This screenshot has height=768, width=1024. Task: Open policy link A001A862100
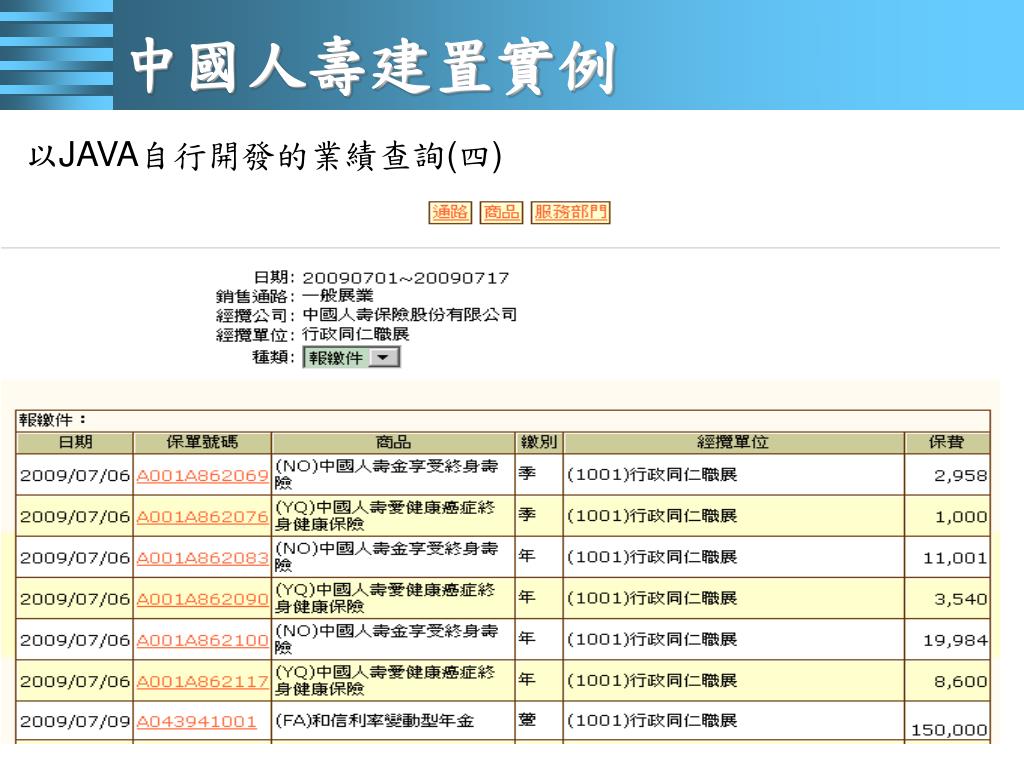click(x=202, y=640)
